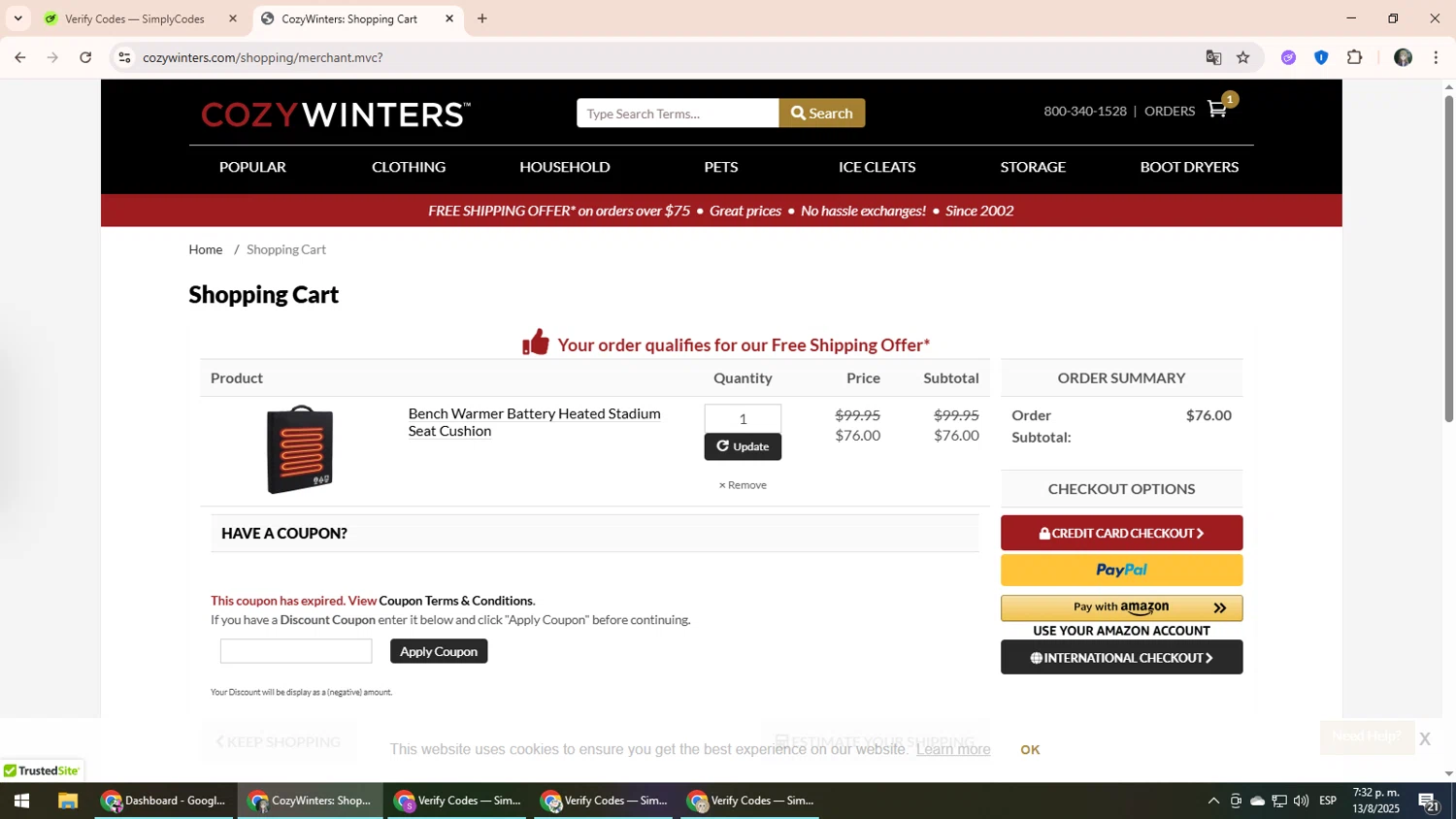Focus the Type Search Terms field

pos(678,114)
